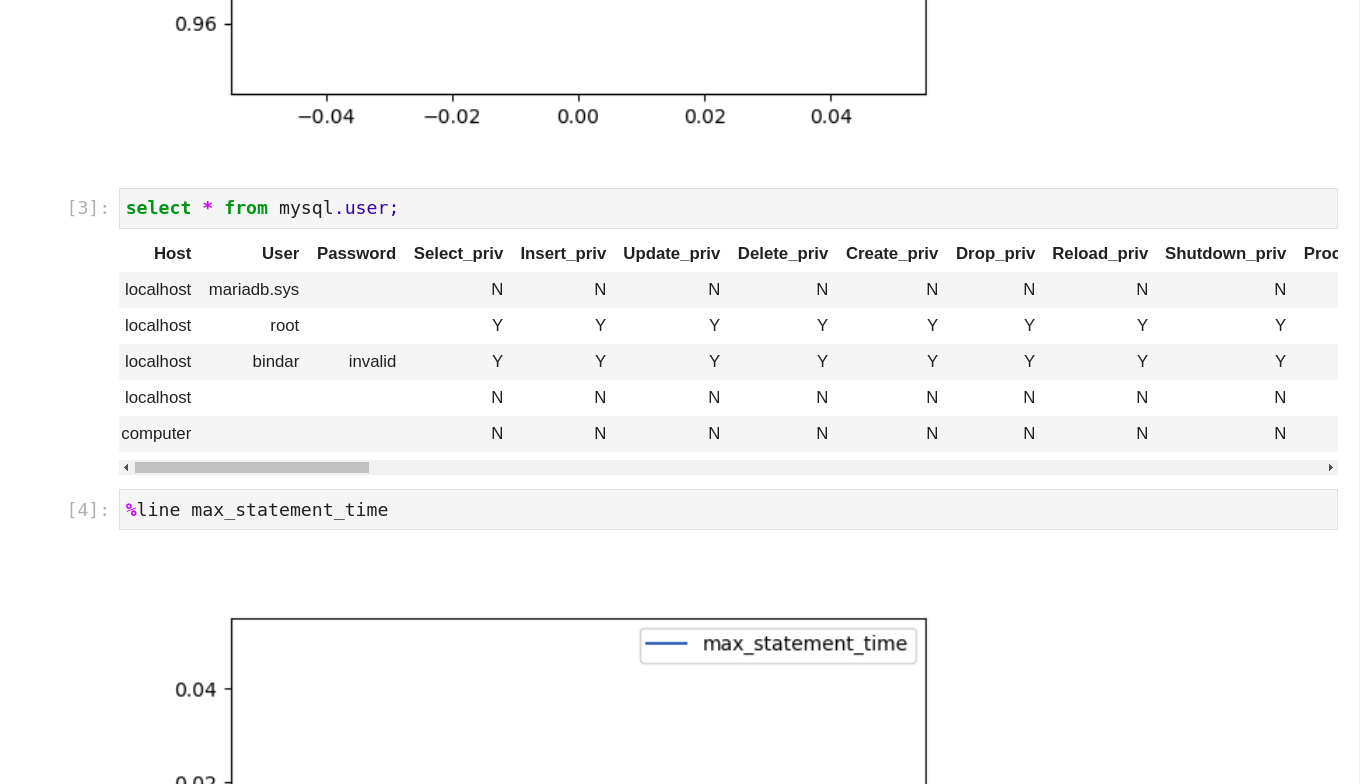
Task: Select the root user cell
Action: coord(284,326)
